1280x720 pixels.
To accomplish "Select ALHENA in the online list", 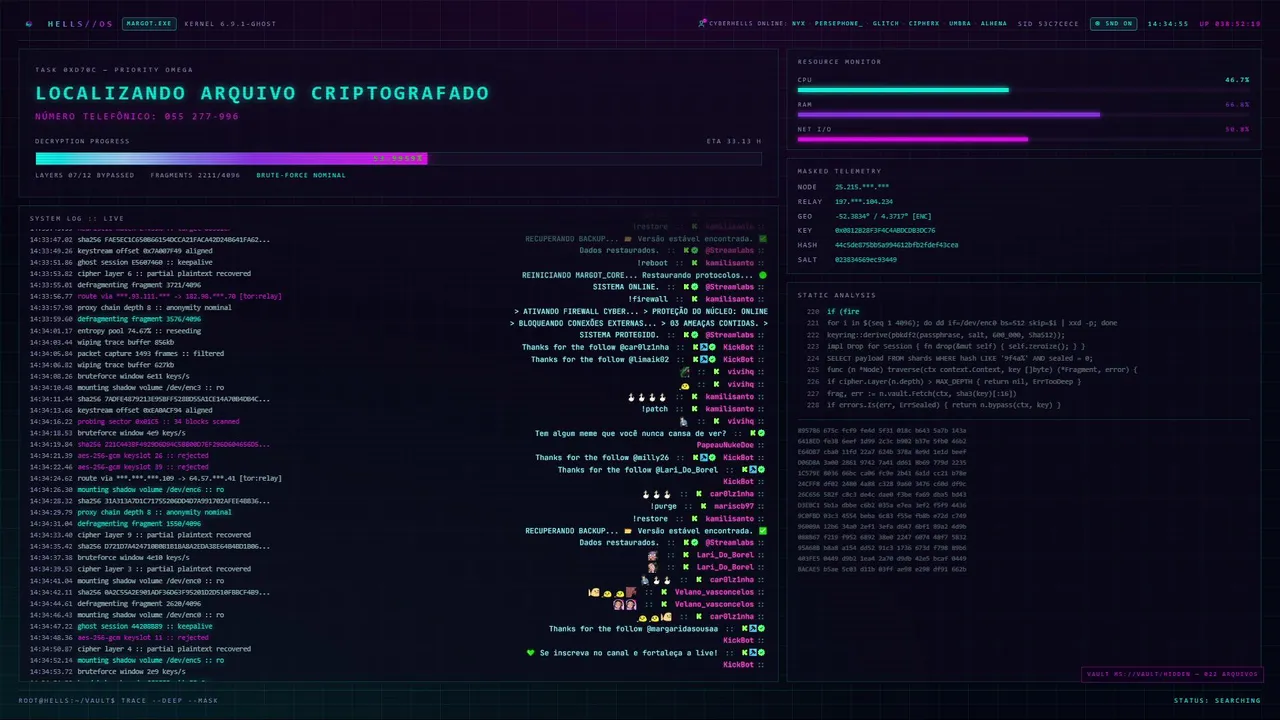I will point(994,23).
